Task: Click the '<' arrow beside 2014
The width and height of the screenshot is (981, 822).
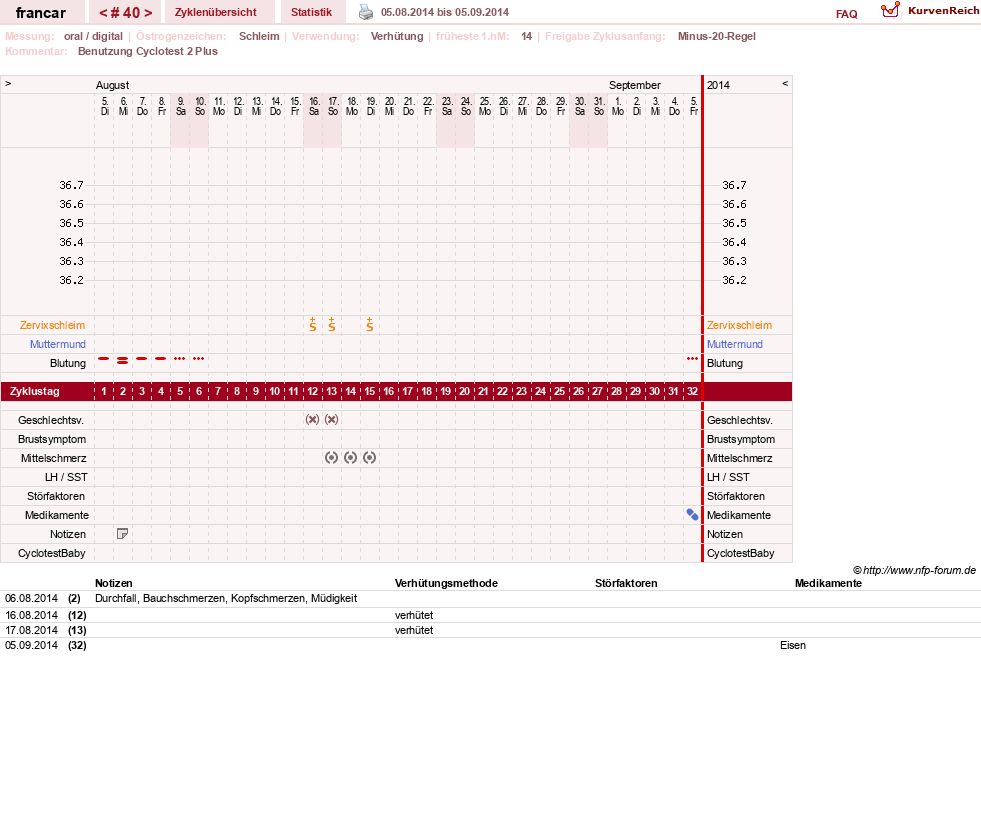Action: [x=785, y=83]
